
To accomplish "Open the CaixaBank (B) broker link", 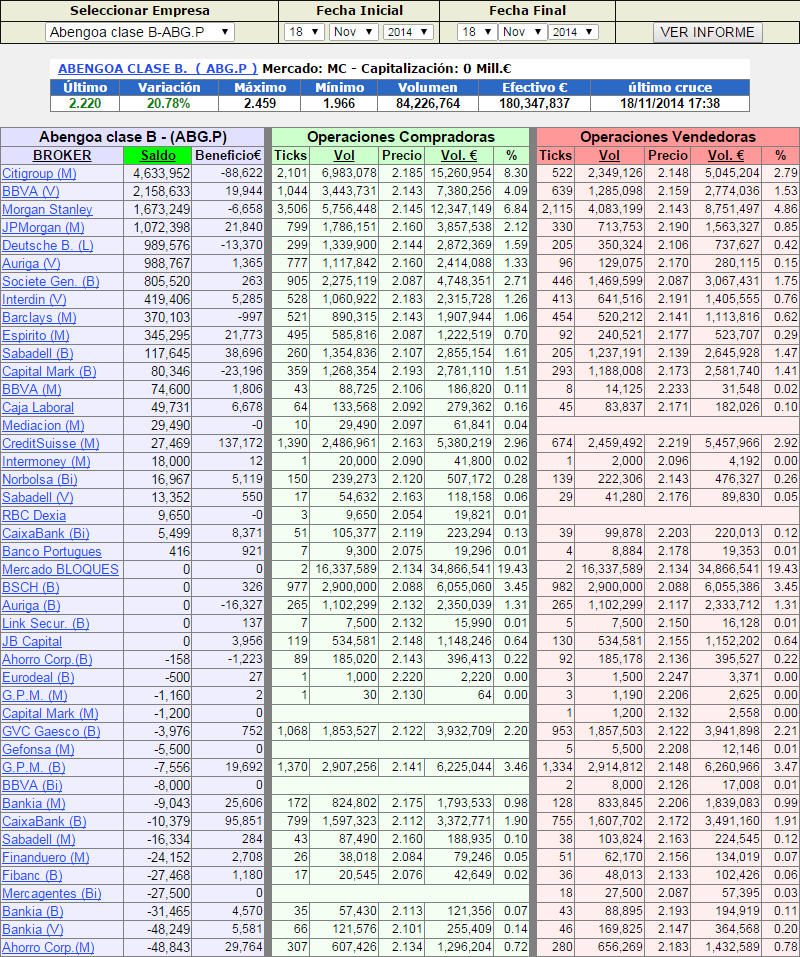I will tap(44, 822).
